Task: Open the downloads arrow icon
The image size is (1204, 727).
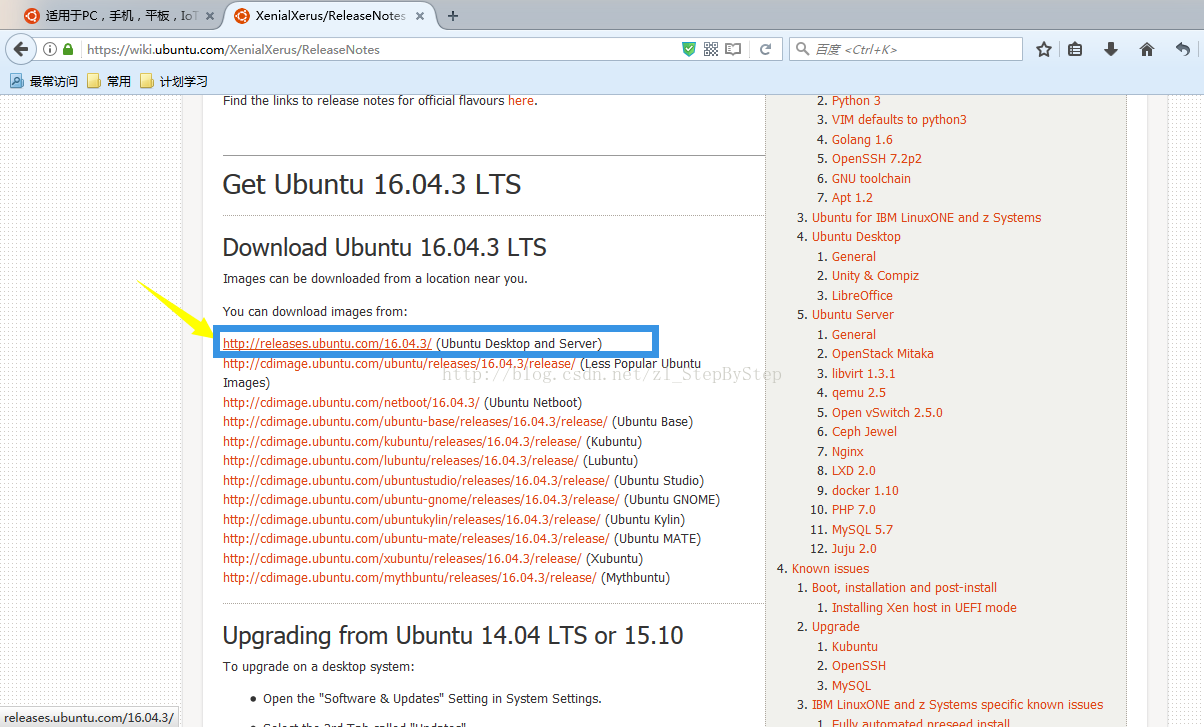Action: click(x=1111, y=49)
